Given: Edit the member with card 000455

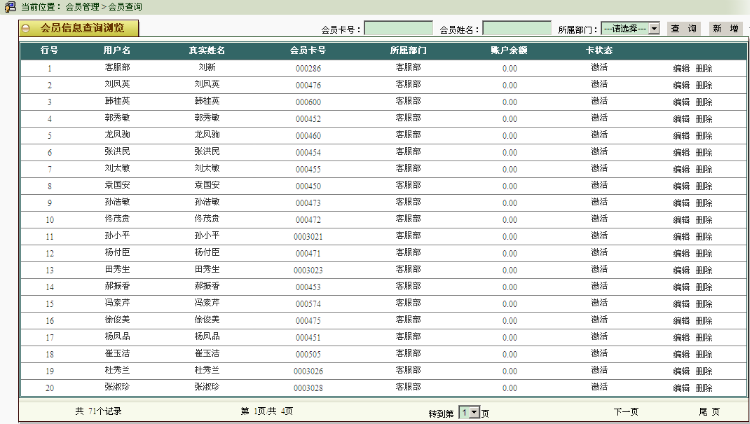Looking at the screenshot, I should point(681,169).
